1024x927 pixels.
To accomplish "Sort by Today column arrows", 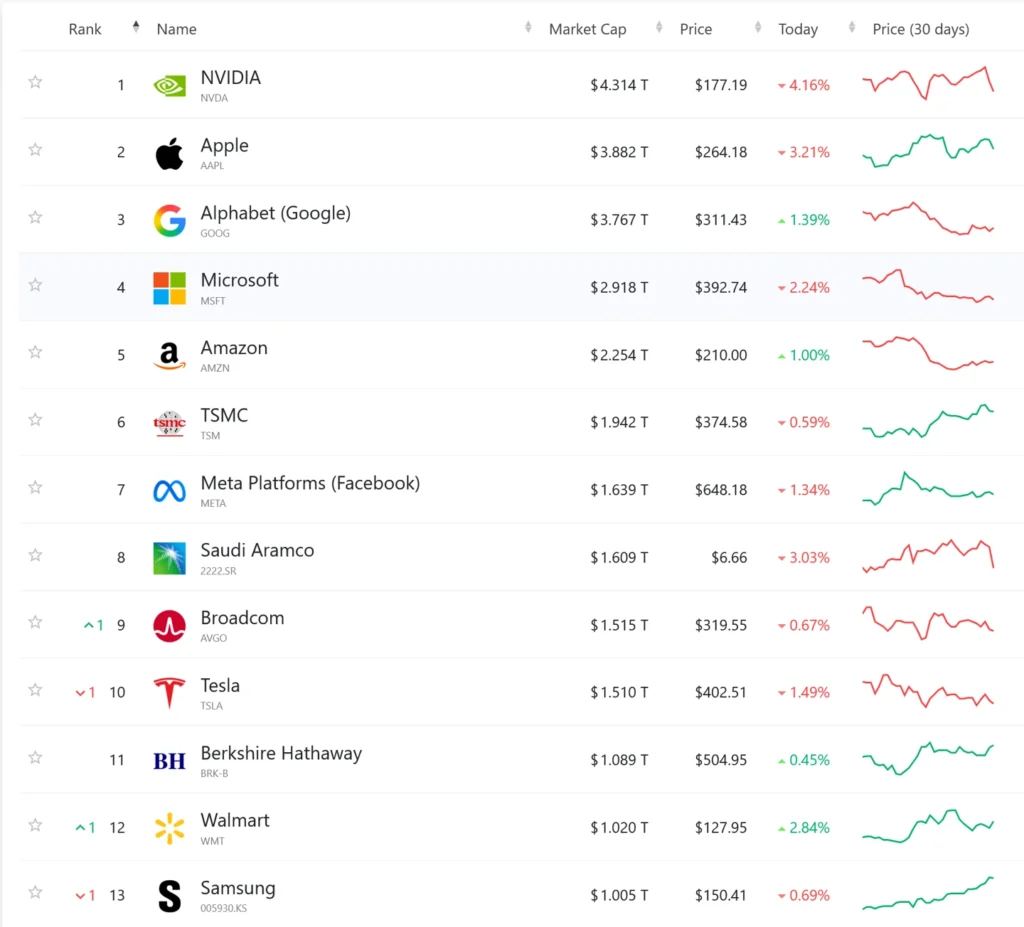I will (x=852, y=28).
